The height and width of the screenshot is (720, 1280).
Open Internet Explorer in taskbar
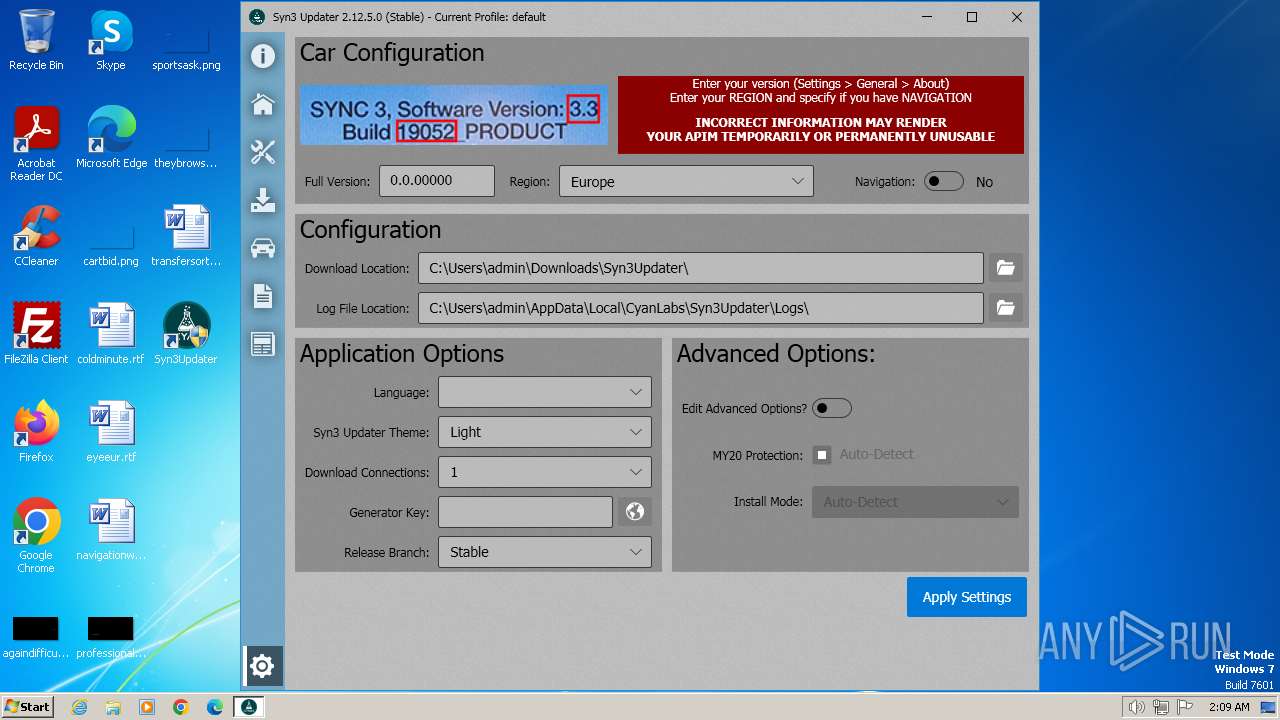point(80,707)
